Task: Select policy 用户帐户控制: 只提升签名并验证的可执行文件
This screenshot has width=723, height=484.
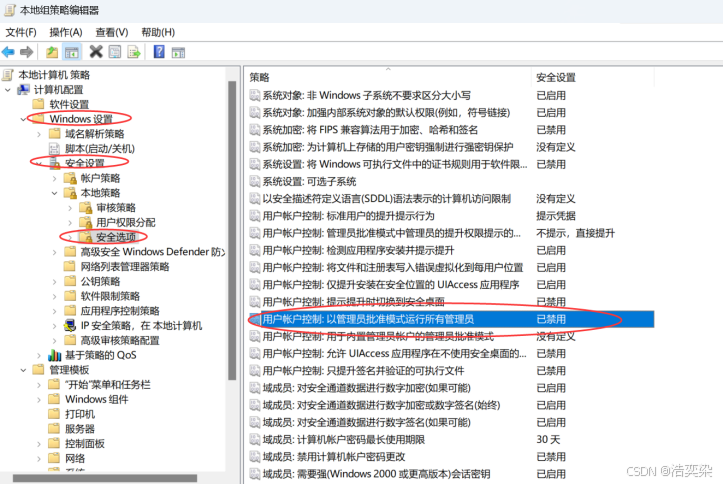Action: click(363, 371)
